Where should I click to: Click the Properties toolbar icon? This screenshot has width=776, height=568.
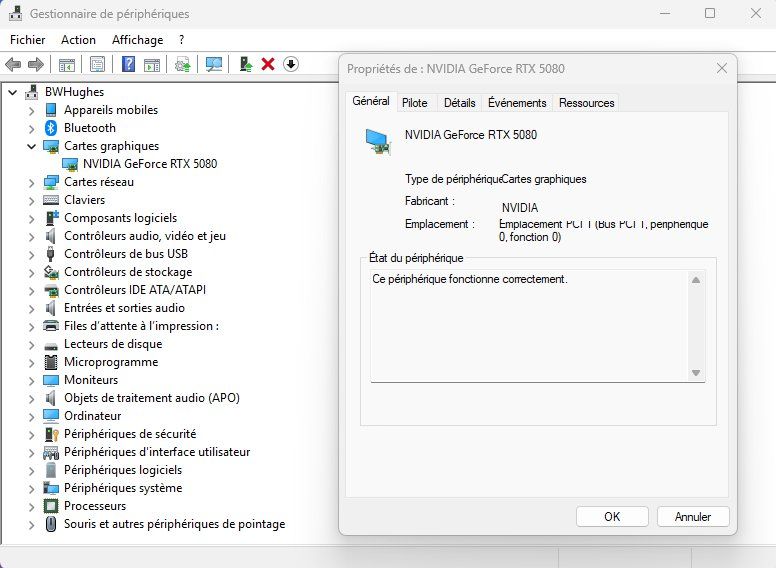tap(97, 64)
